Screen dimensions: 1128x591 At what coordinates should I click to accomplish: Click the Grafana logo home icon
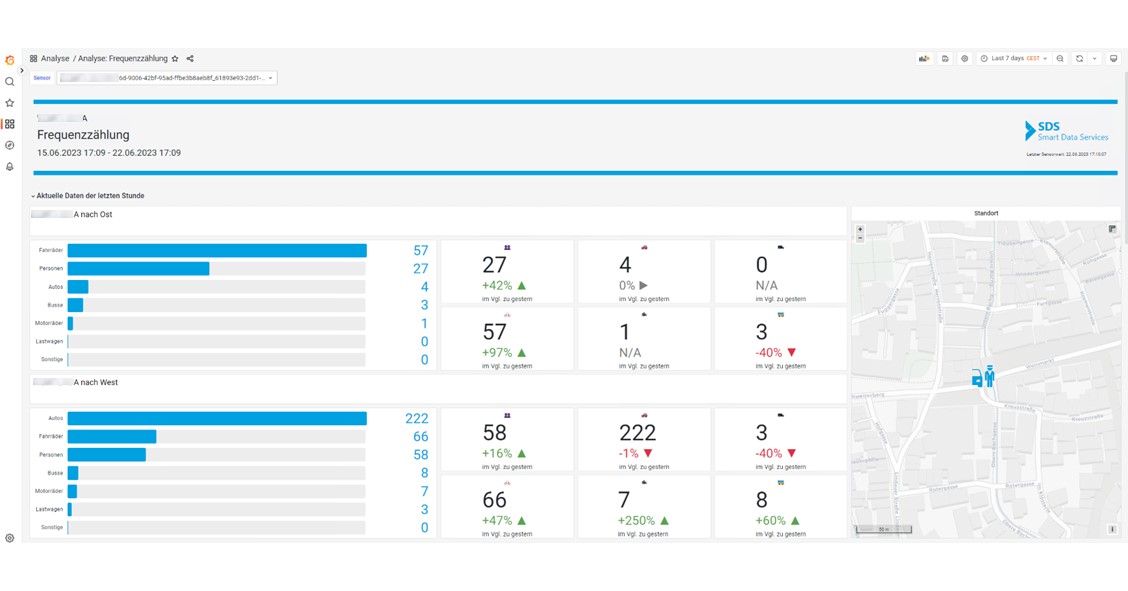(x=10, y=60)
